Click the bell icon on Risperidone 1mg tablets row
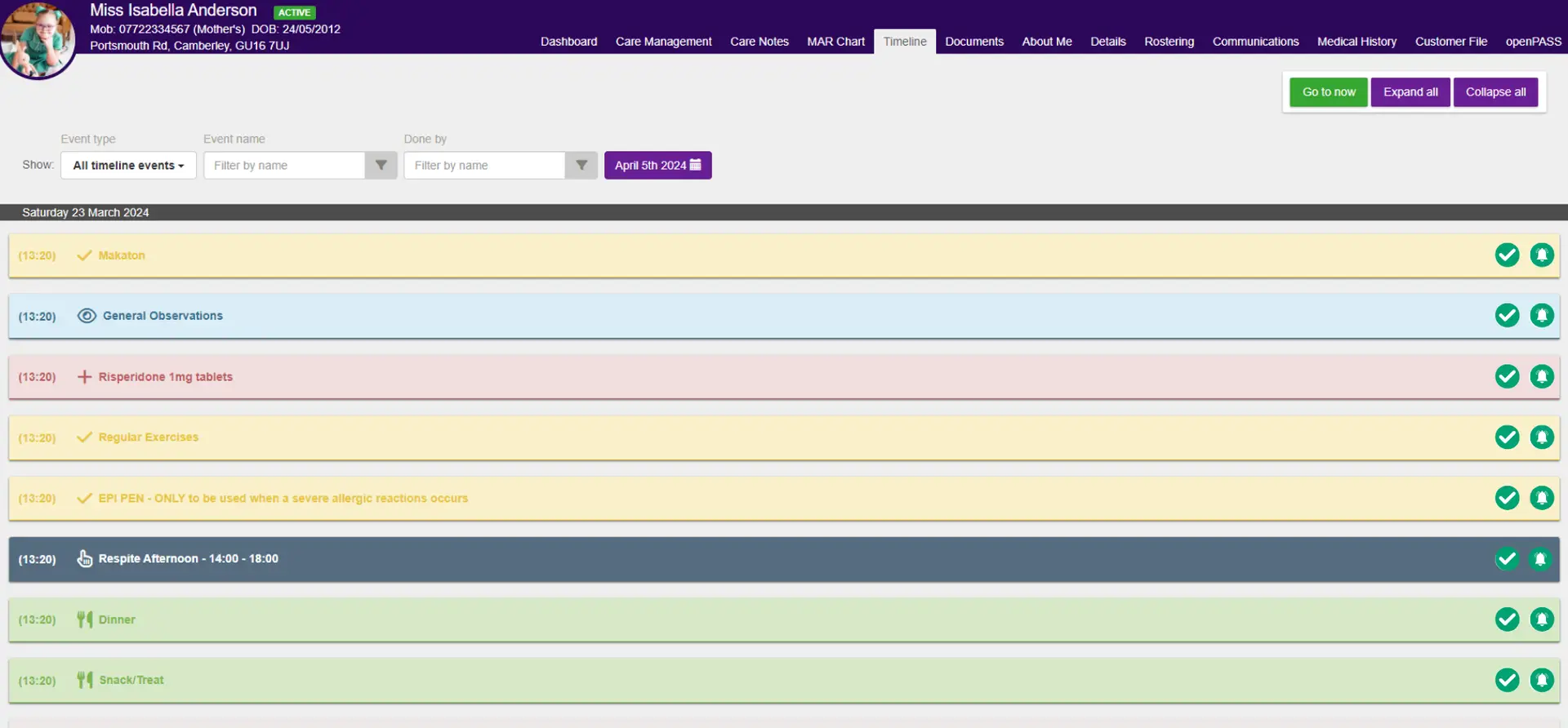The image size is (1568, 728). [x=1541, y=376]
